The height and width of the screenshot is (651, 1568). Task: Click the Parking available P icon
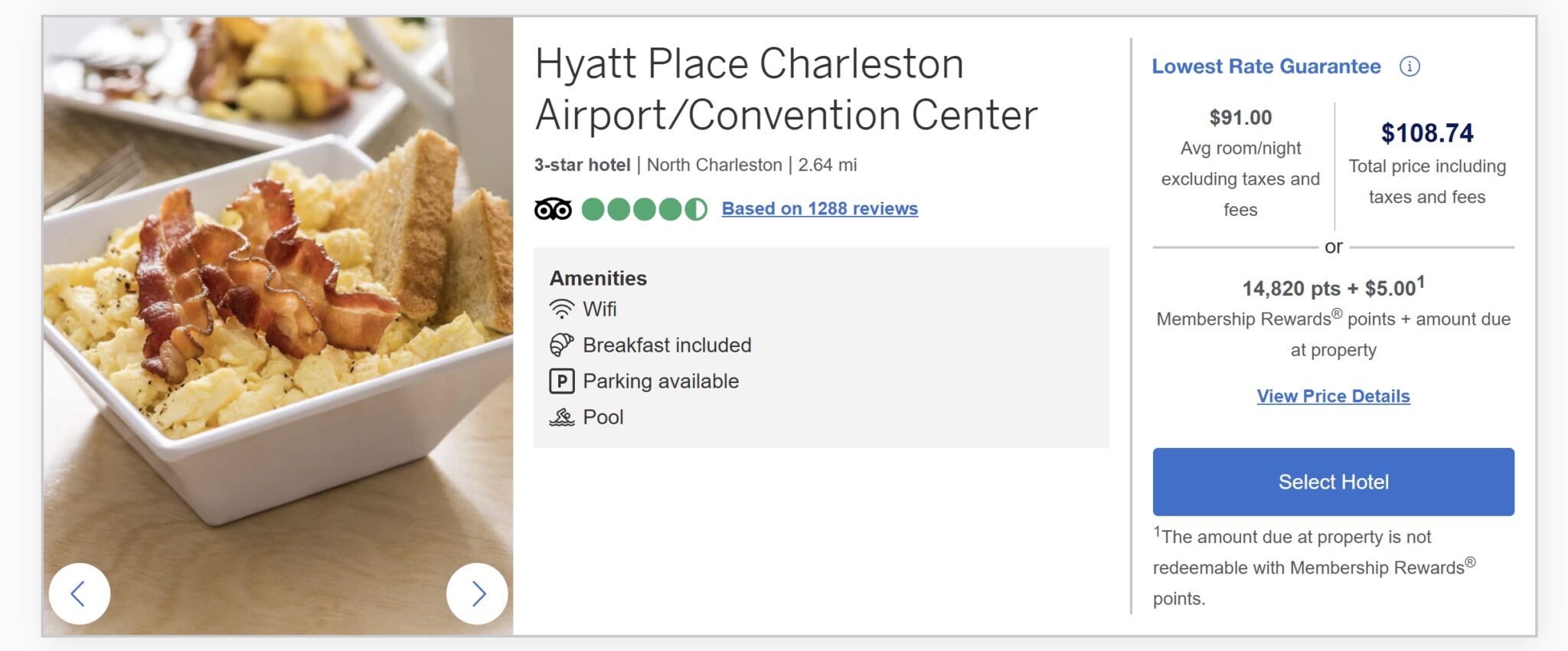point(561,381)
